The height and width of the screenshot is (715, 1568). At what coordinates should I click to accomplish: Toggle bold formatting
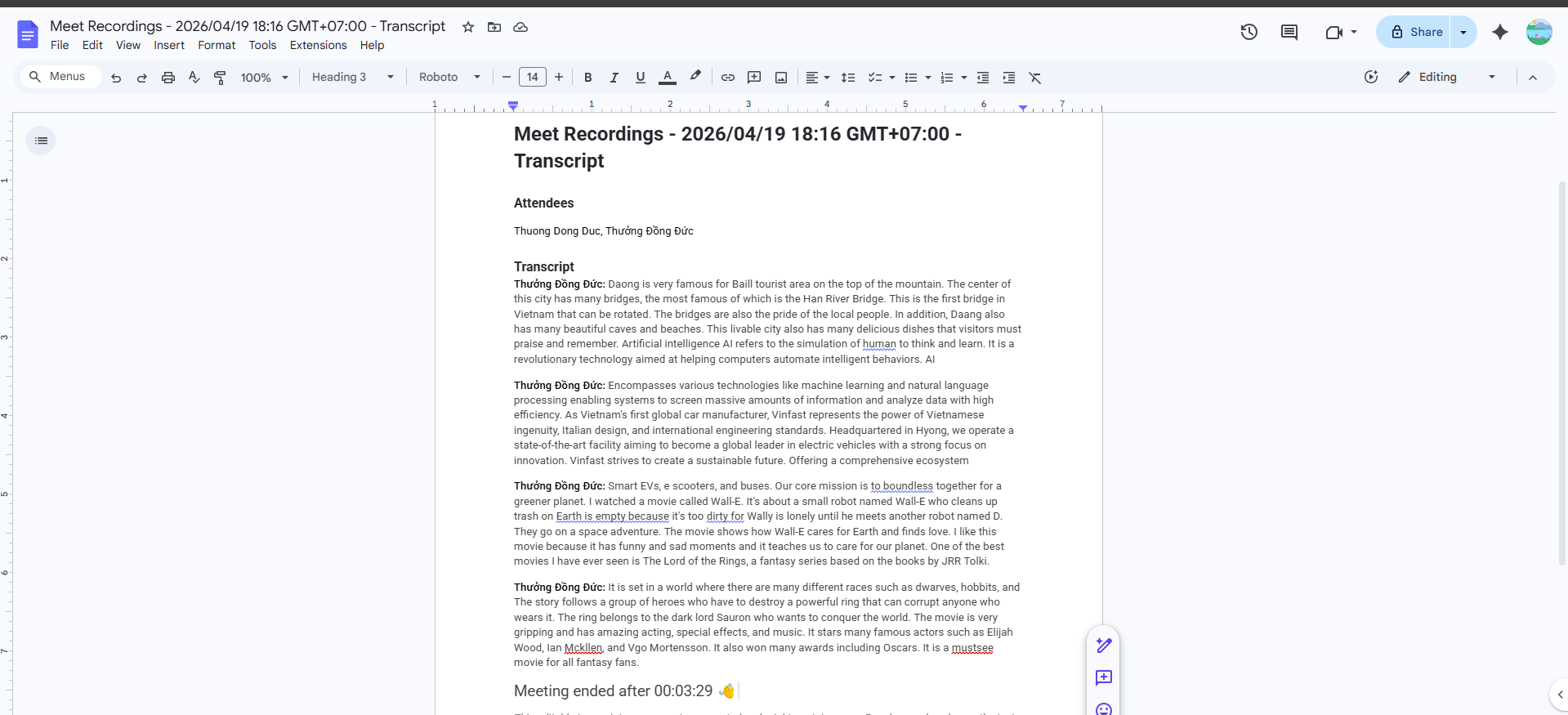coord(587,78)
